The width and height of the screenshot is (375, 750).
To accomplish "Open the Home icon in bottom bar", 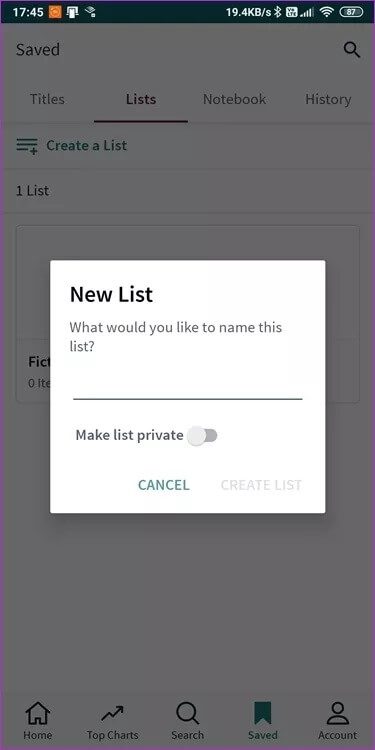I will [x=38, y=714].
